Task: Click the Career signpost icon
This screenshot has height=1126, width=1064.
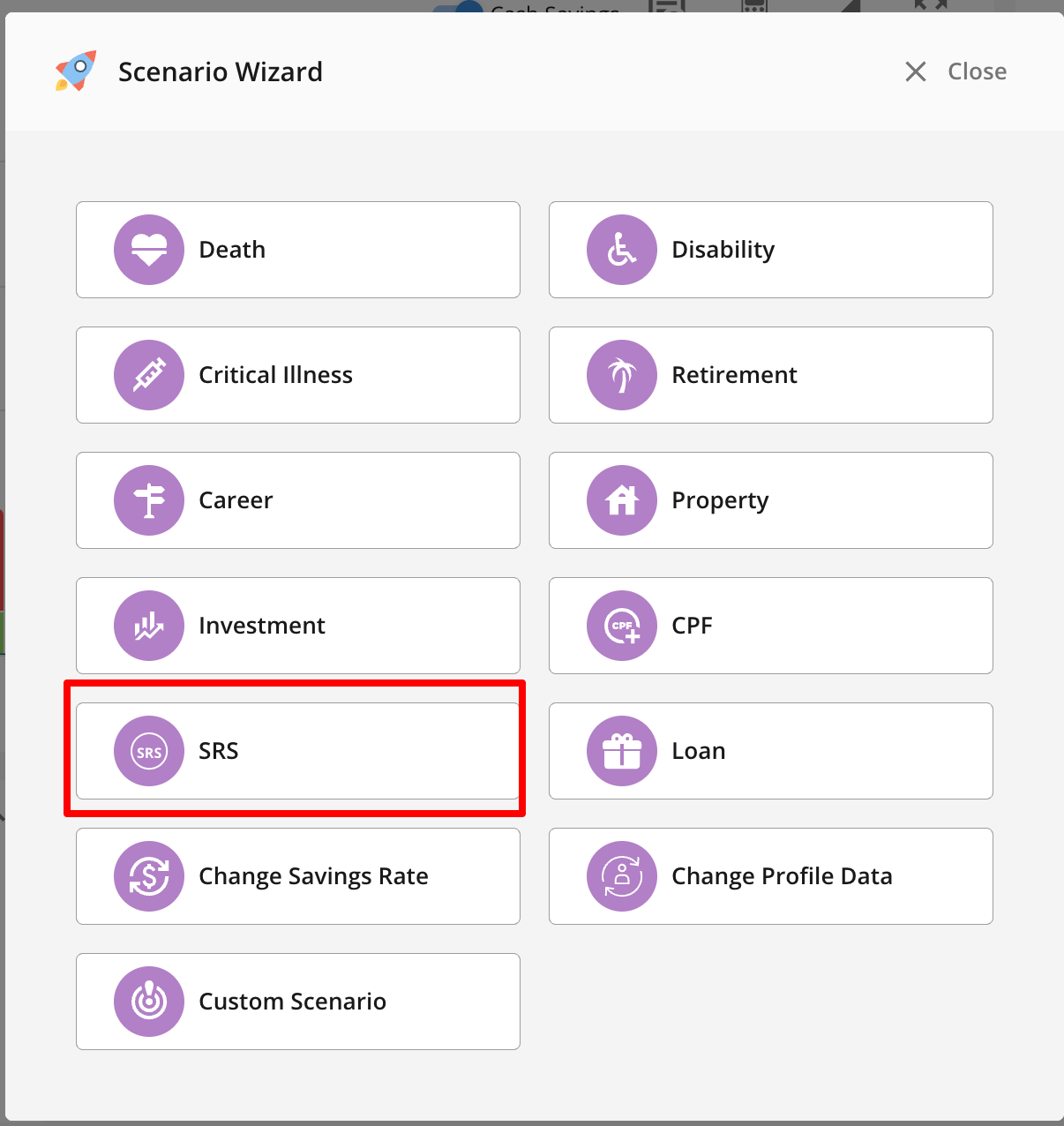Action: (149, 500)
